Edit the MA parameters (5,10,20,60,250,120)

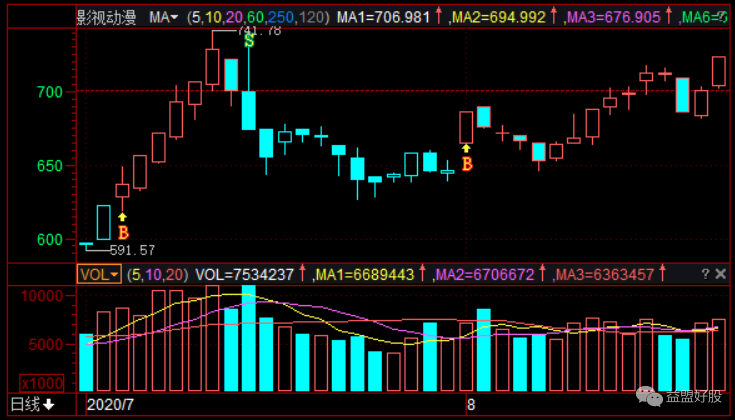point(257,17)
